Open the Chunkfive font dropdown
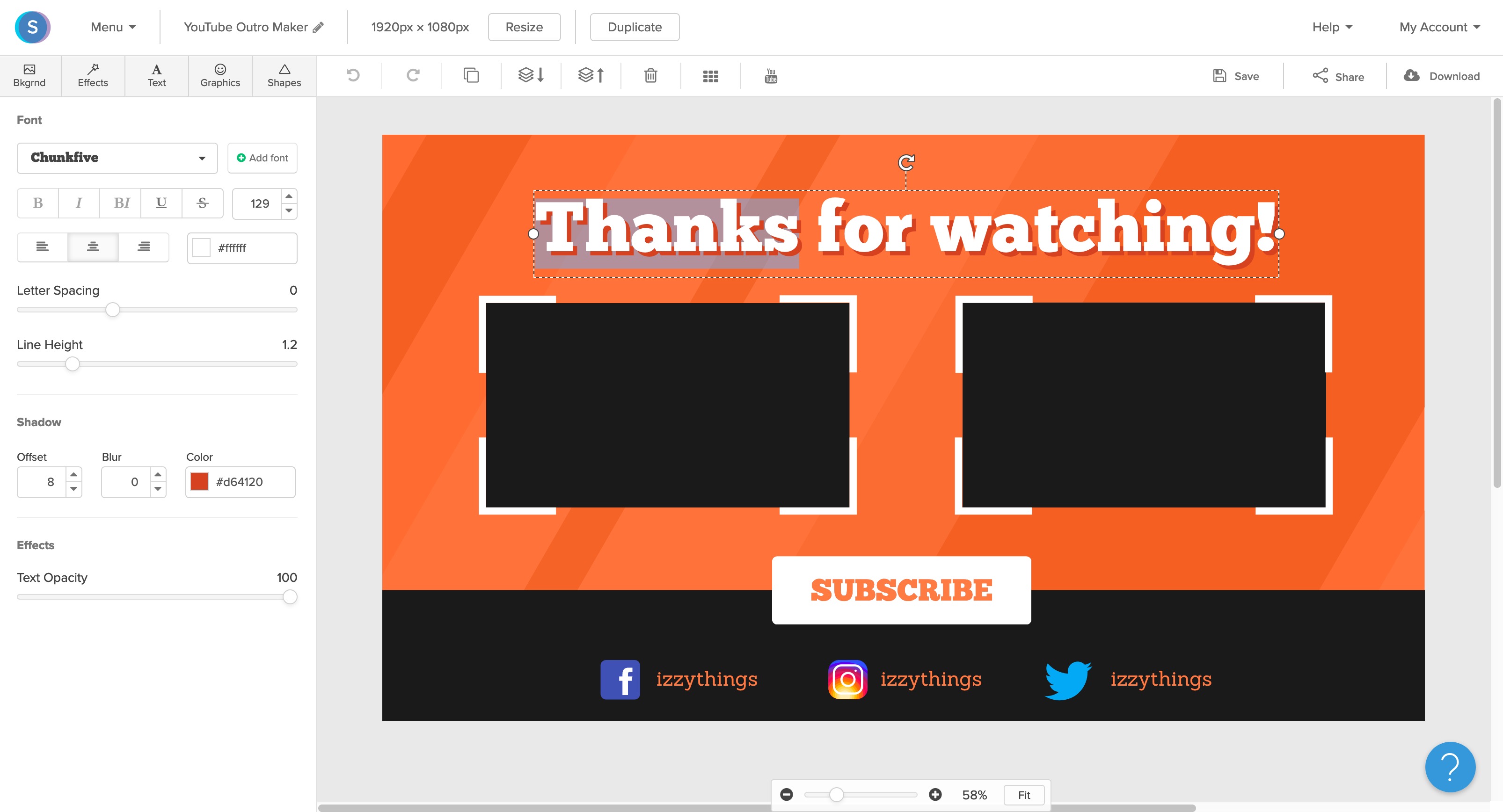This screenshot has width=1503, height=812. tap(117, 158)
